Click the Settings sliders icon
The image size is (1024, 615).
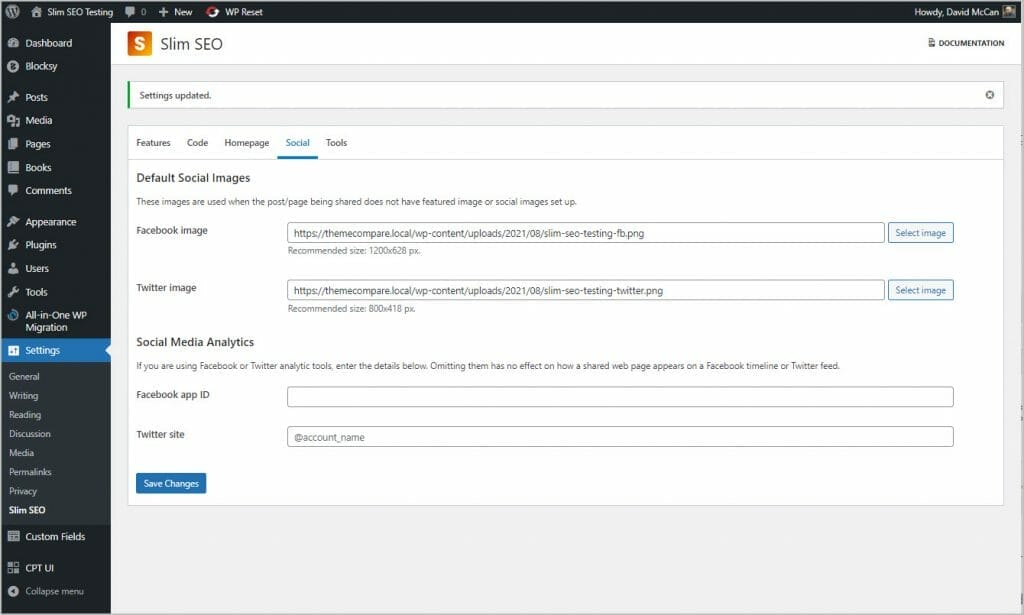[13, 351]
